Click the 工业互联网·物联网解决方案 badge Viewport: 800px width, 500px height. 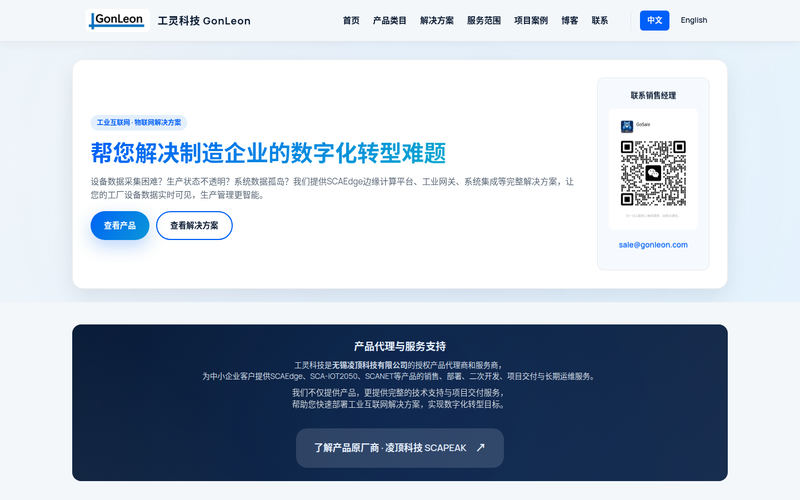[139, 122]
